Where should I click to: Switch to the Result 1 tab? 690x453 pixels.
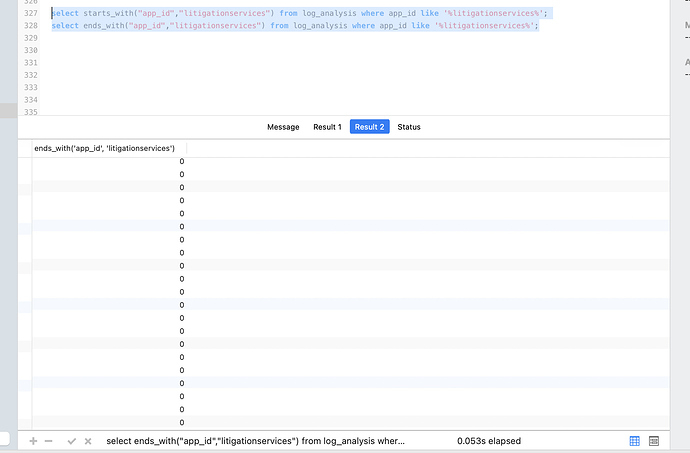click(x=327, y=127)
